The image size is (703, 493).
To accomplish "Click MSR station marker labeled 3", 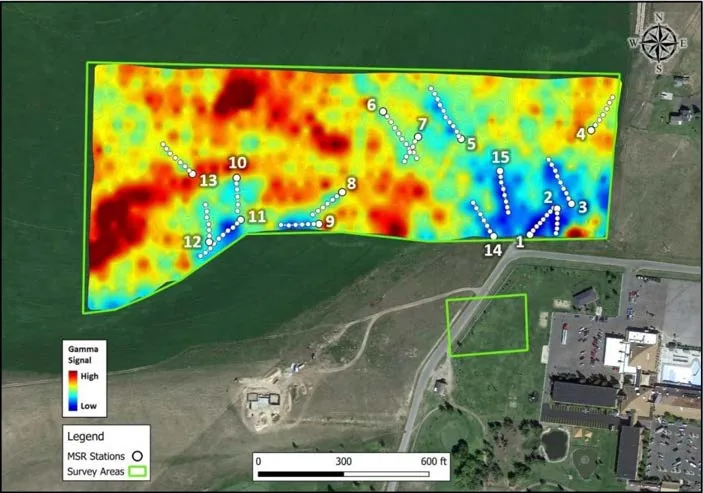I will click(x=572, y=204).
